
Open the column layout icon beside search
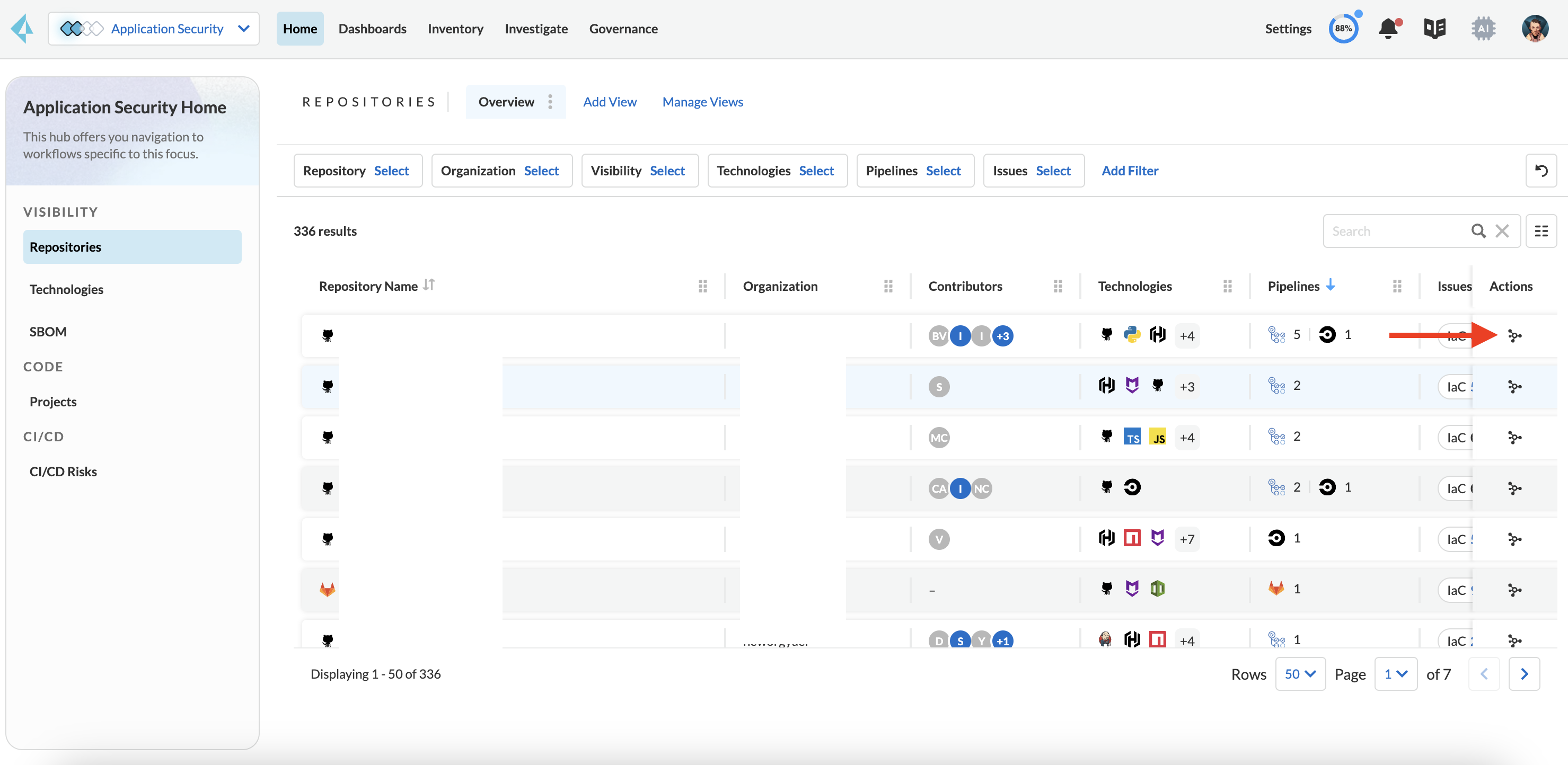click(x=1540, y=231)
